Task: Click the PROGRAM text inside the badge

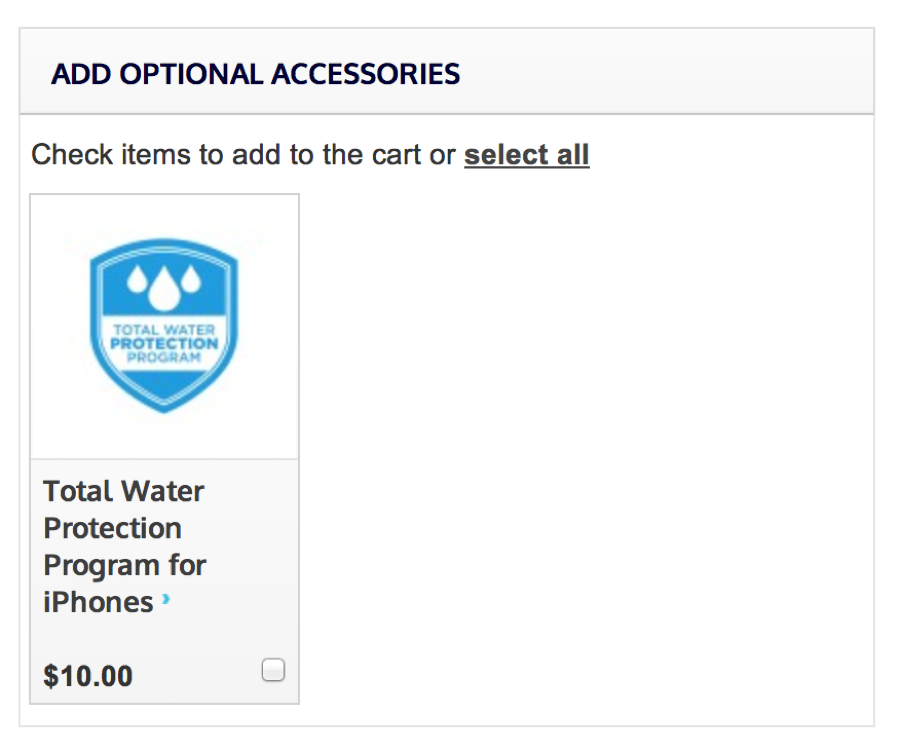Action: [x=164, y=357]
